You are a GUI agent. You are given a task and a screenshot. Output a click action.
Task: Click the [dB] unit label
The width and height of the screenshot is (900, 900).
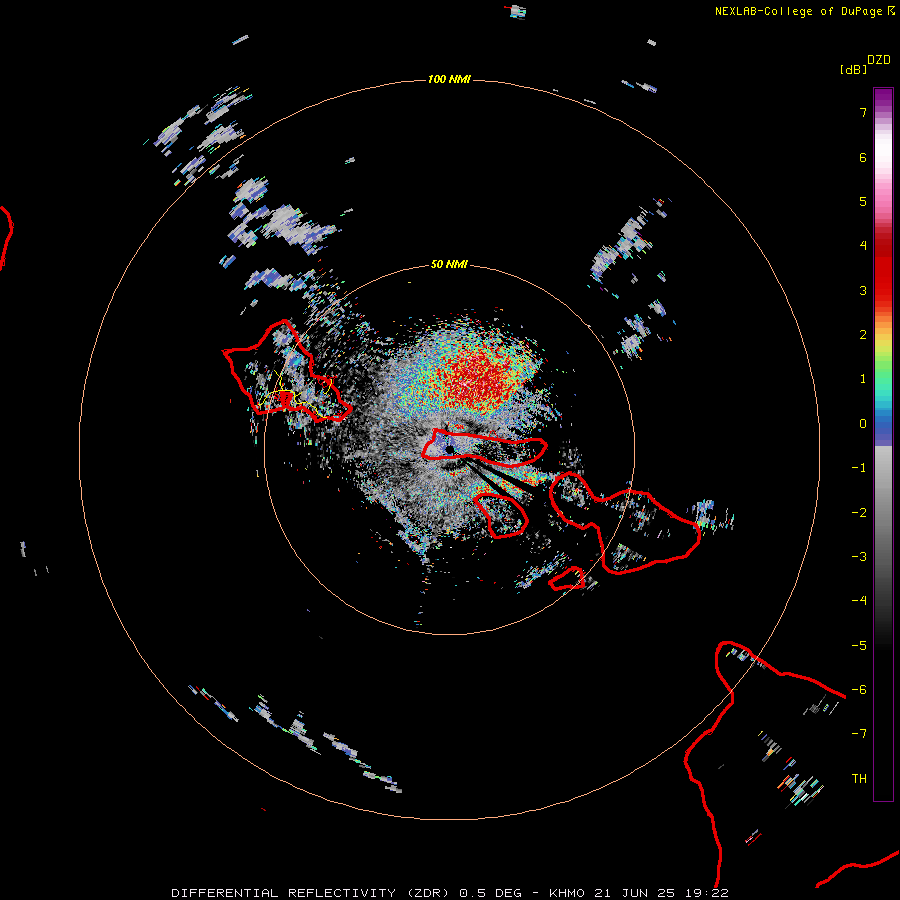tap(854, 69)
